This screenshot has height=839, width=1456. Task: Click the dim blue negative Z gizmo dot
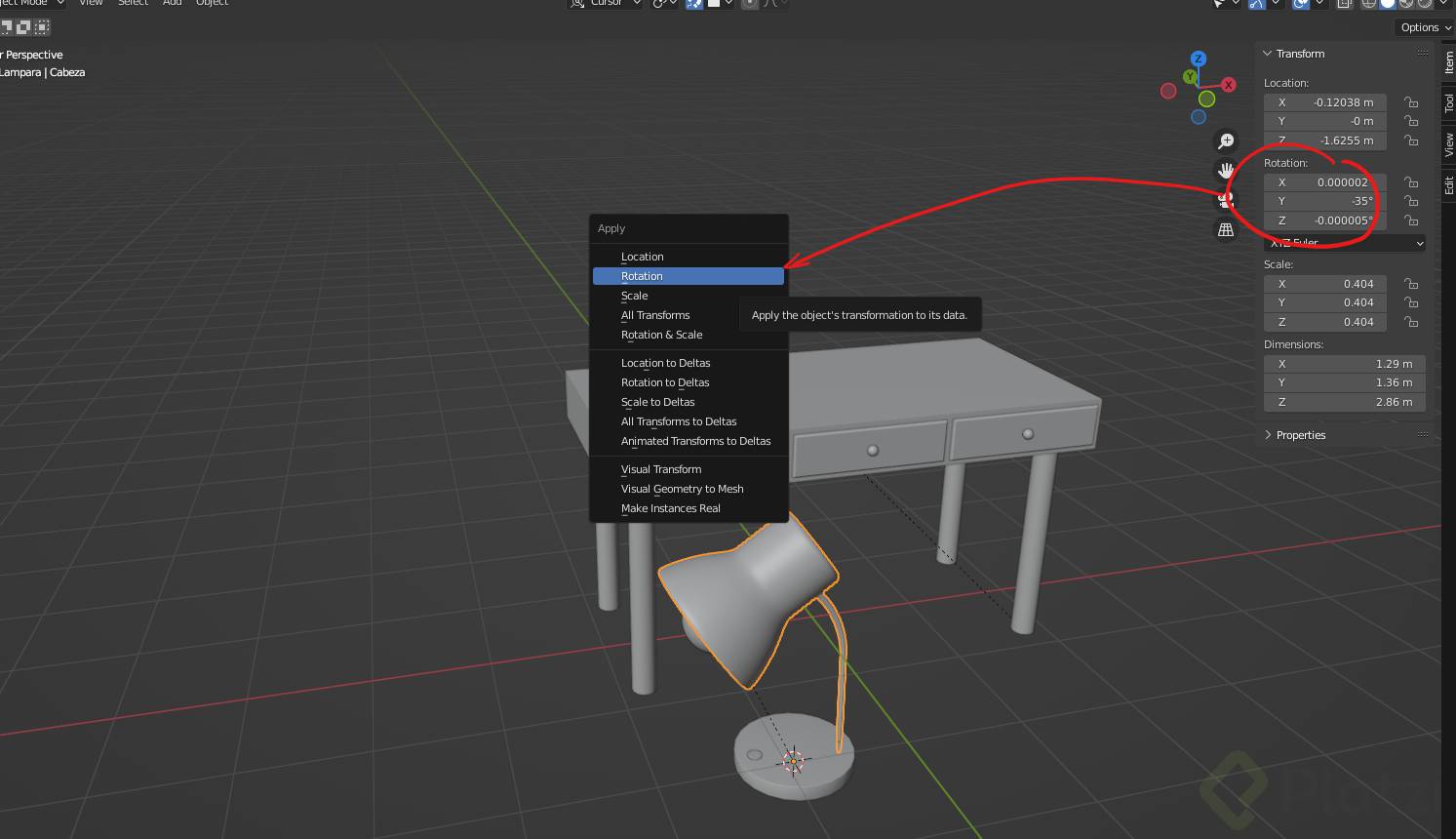tap(1199, 117)
